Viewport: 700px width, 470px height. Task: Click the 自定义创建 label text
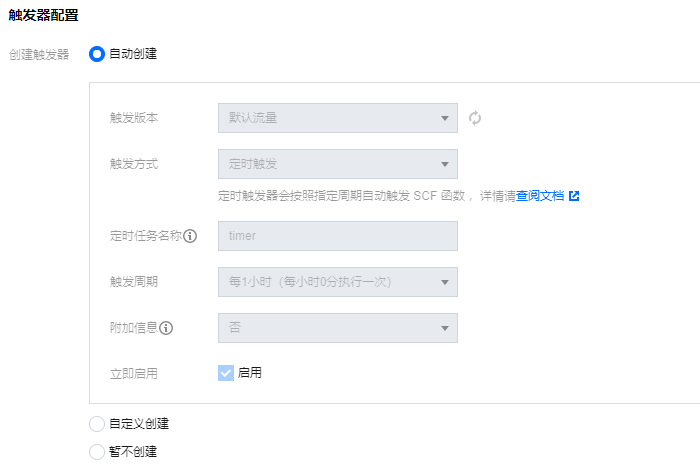point(139,424)
